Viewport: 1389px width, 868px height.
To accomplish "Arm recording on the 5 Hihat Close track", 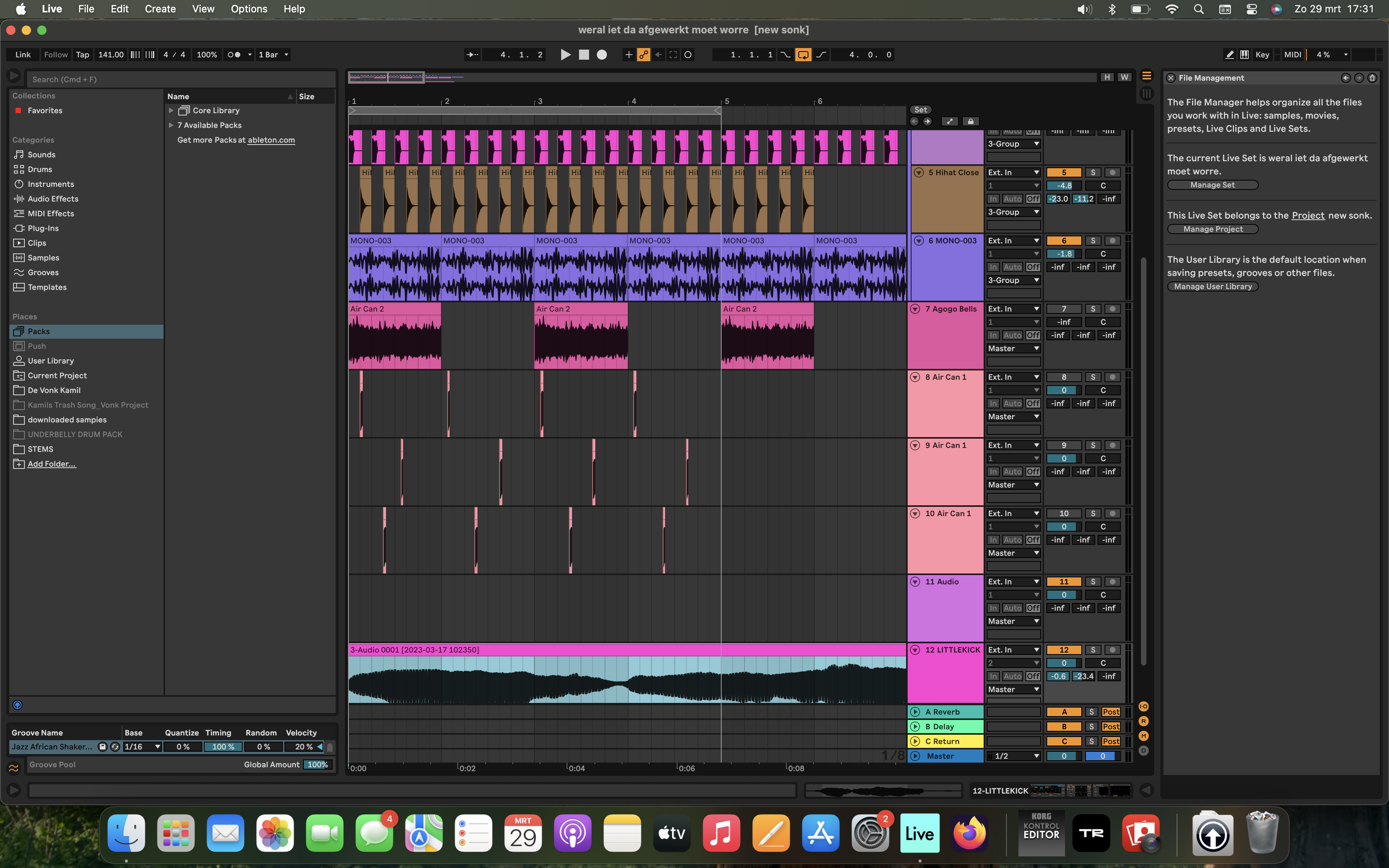I will [1112, 172].
